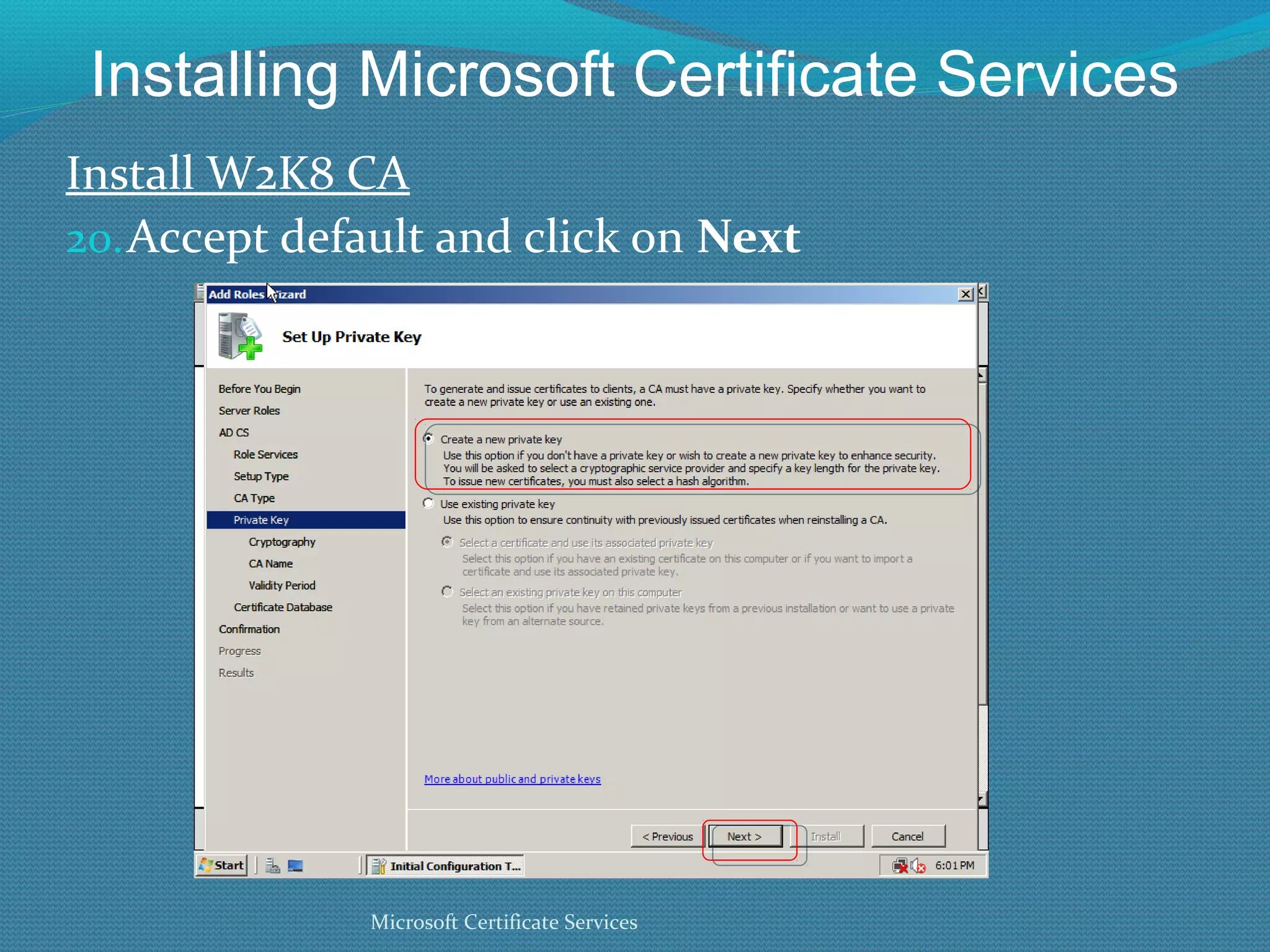Viewport: 1270px width, 952px height.
Task: Go to Server Roles step
Action: point(249,410)
